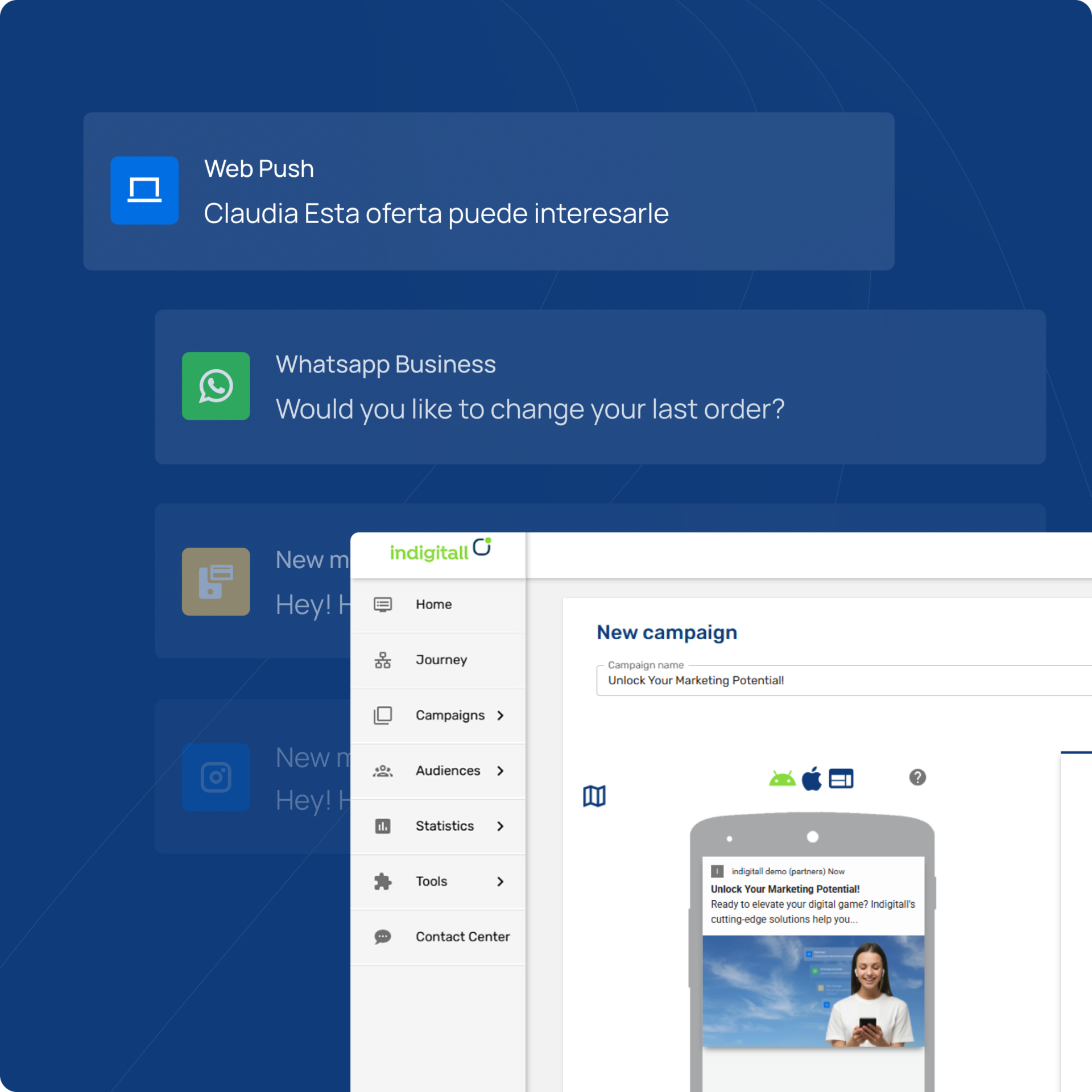Expand the Statistics submenu chevron
The height and width of the screenshot is (1092, 1092).
tap(500, 826)
